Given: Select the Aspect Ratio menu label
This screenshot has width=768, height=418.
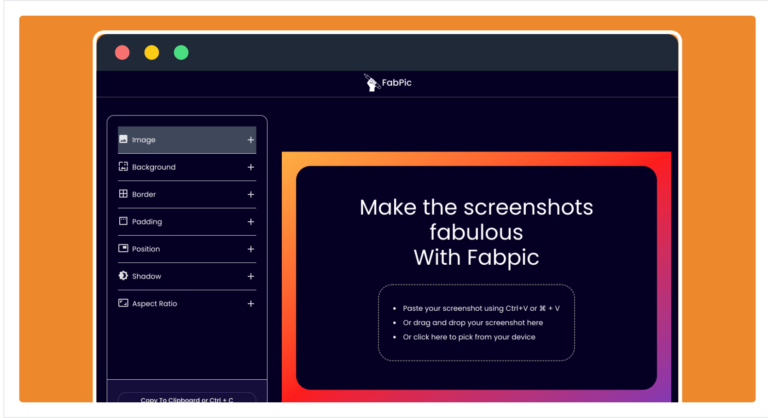Looking at the screenshot, I should point(154,303).
